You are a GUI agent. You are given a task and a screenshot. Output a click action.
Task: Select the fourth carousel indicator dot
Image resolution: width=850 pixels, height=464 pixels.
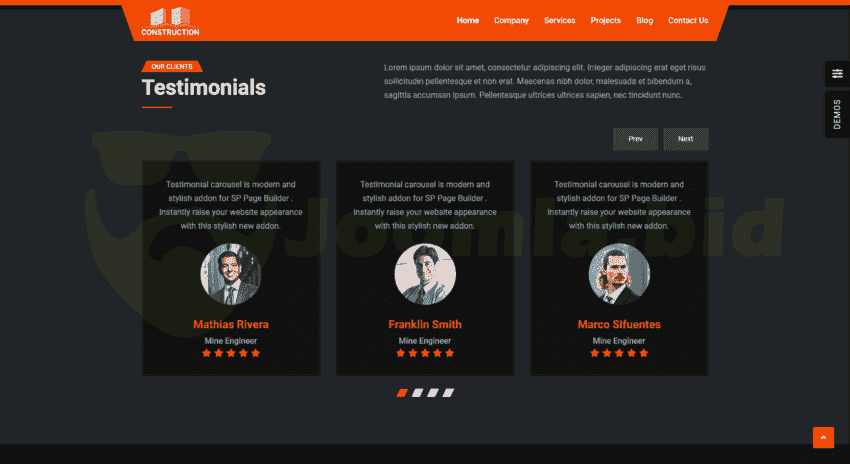(x=448, y=392)
